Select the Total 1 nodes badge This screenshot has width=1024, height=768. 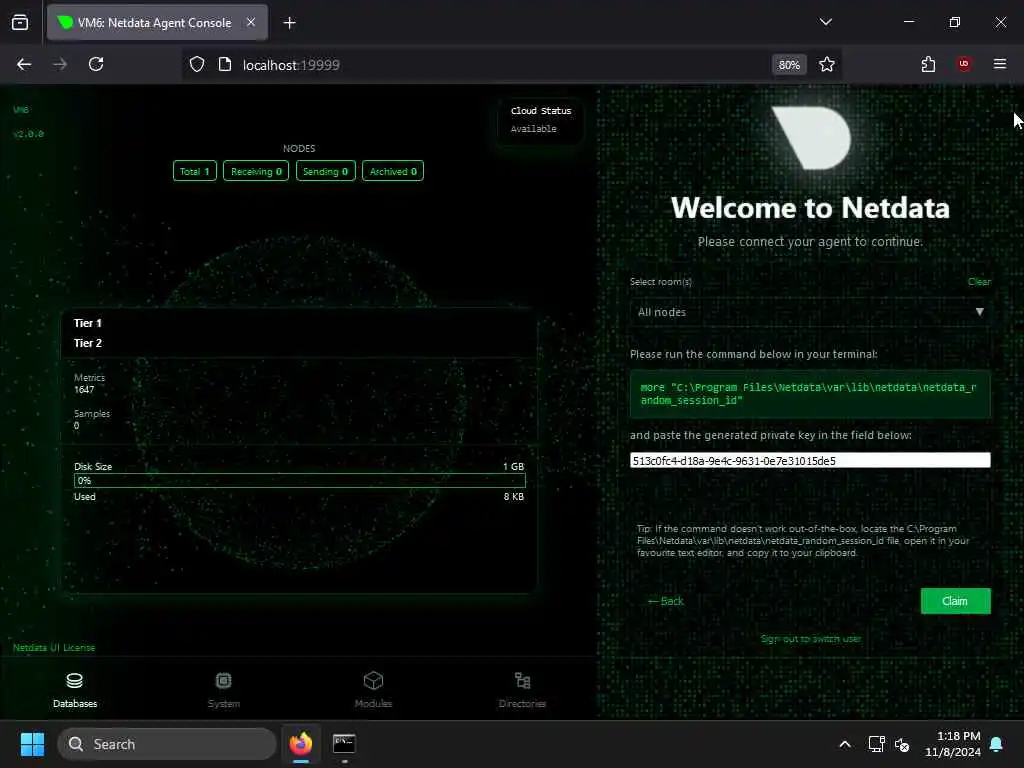pyautogui.click(x=195, y=171)
